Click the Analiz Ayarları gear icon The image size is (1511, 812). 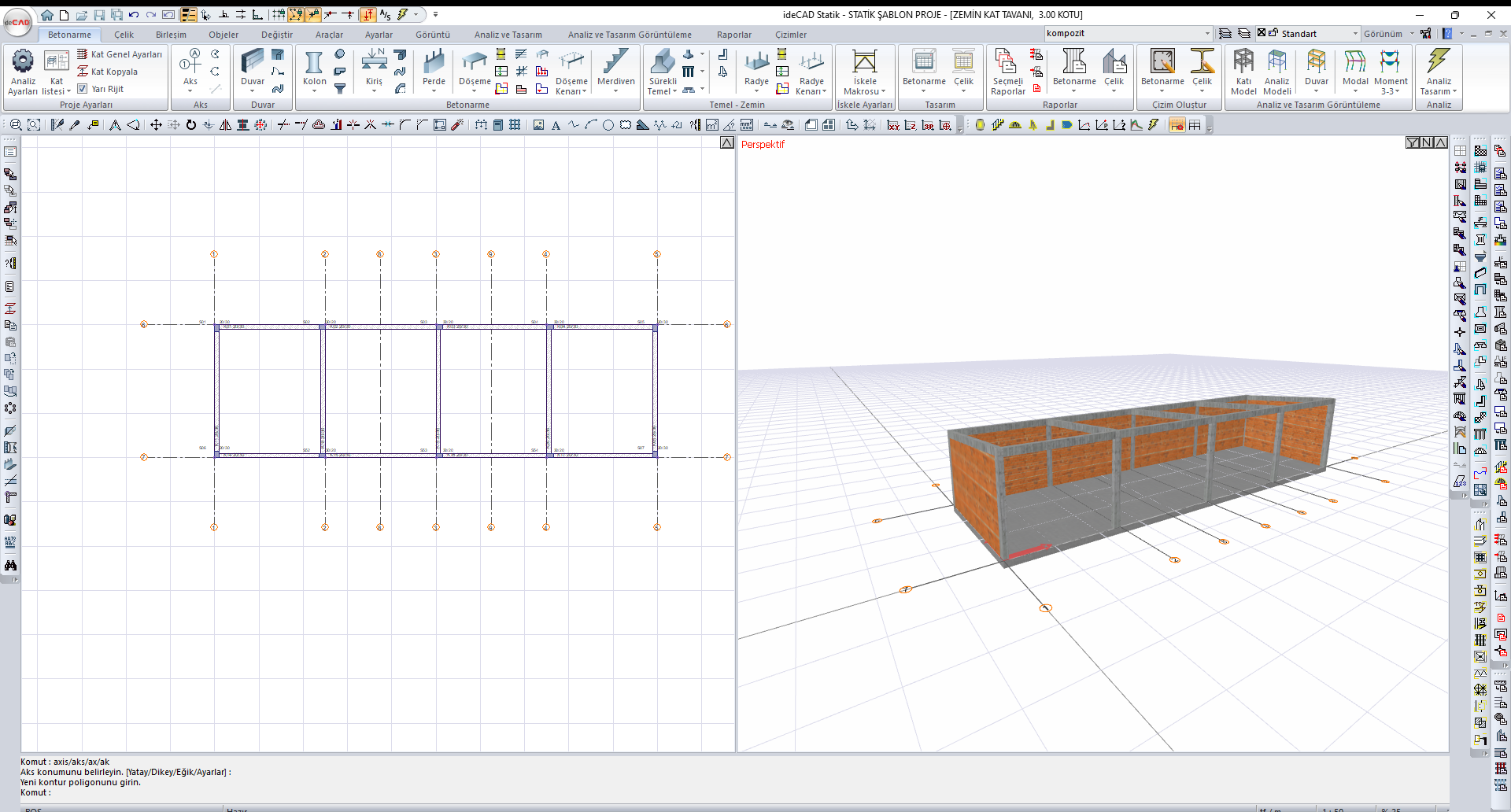[x=23, y=61]
